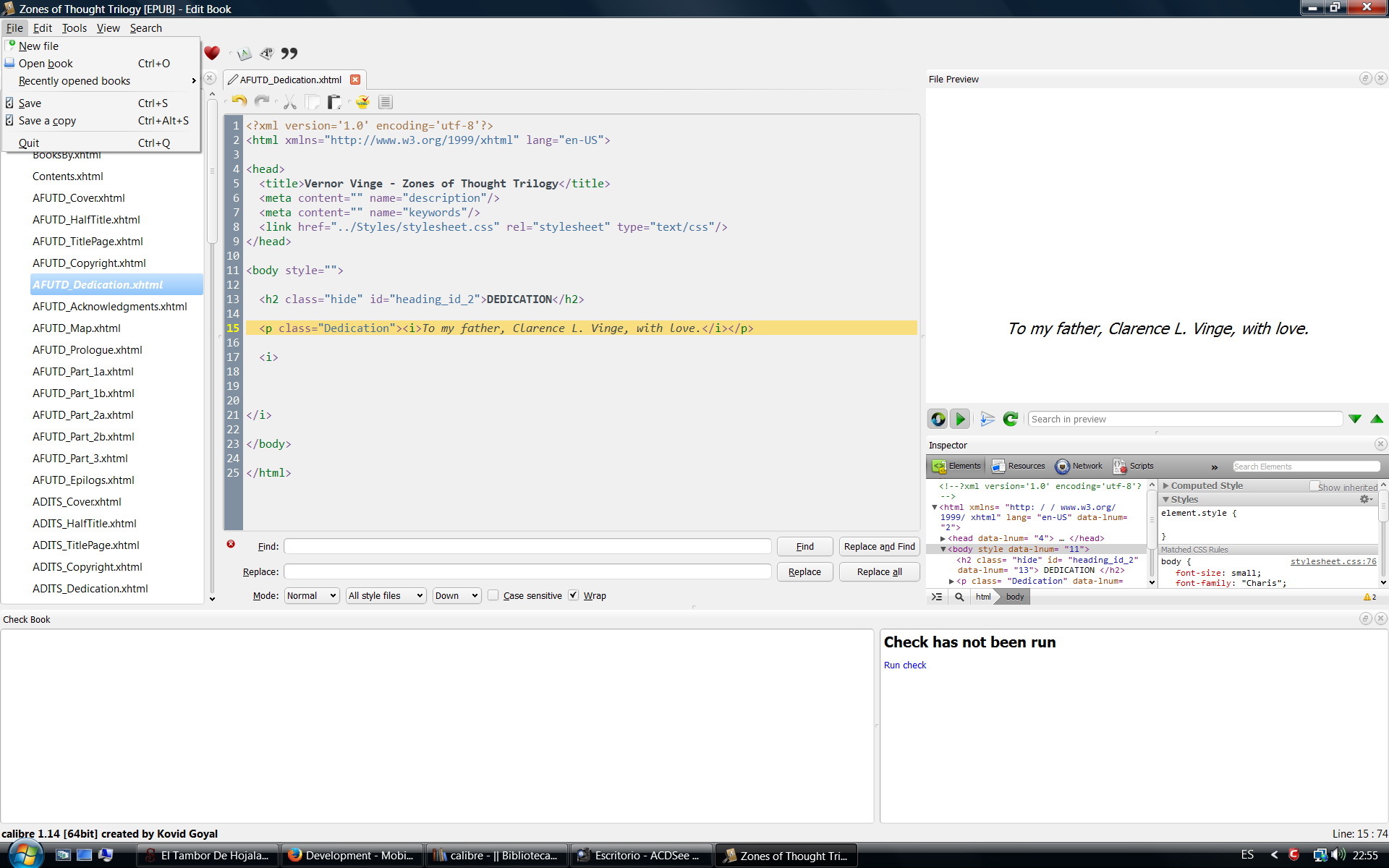
Task: Choose Save a copy from File menu
Action: point(47,121)
